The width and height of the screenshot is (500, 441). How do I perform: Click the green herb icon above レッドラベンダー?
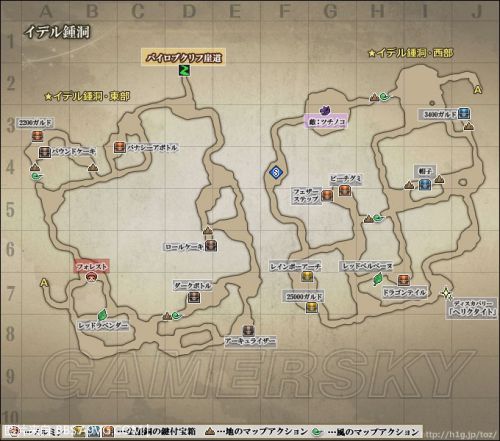tap(102, 315)
